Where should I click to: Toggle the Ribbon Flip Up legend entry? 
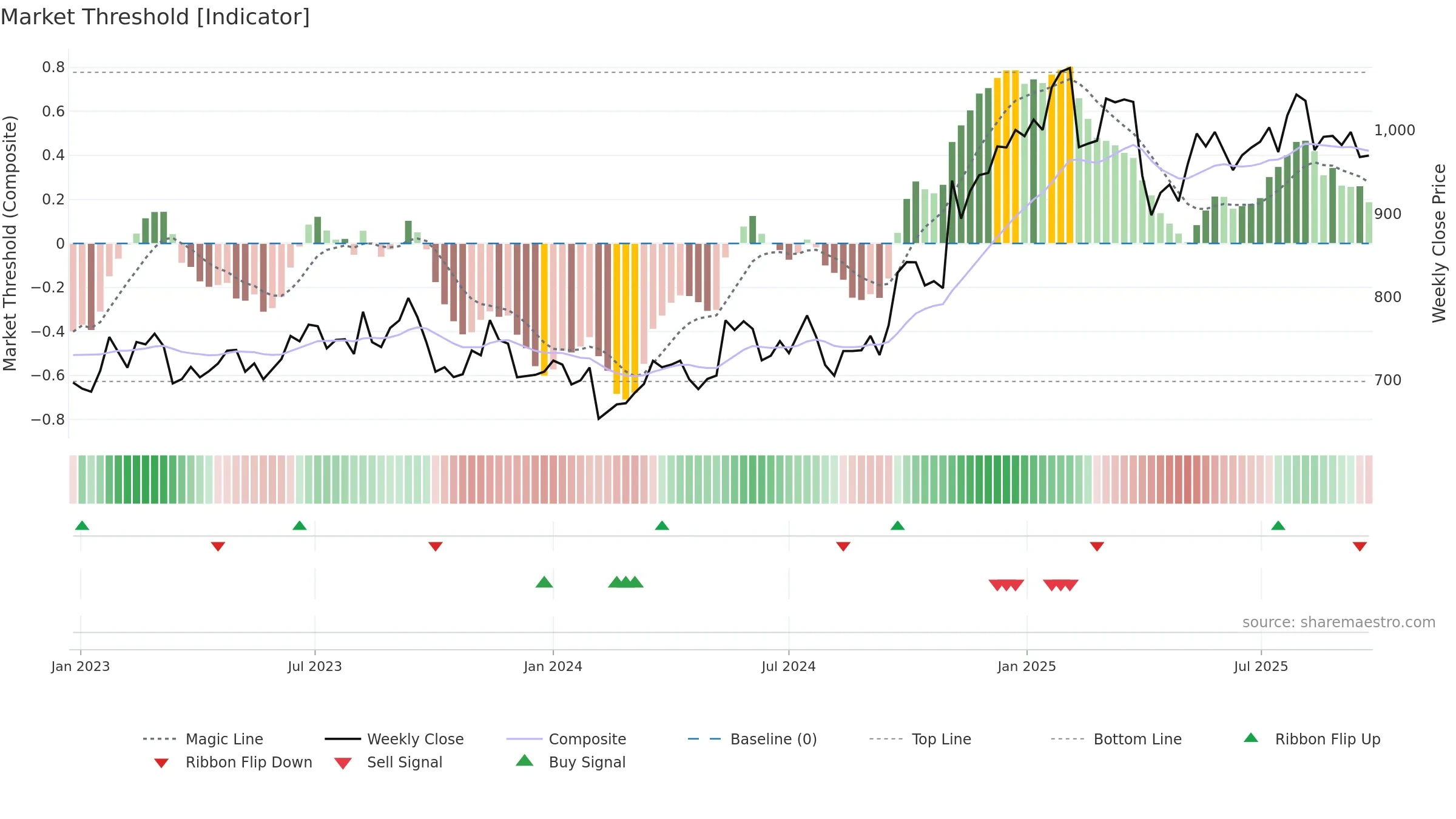pyautogui.click(x=1312, y=739)
